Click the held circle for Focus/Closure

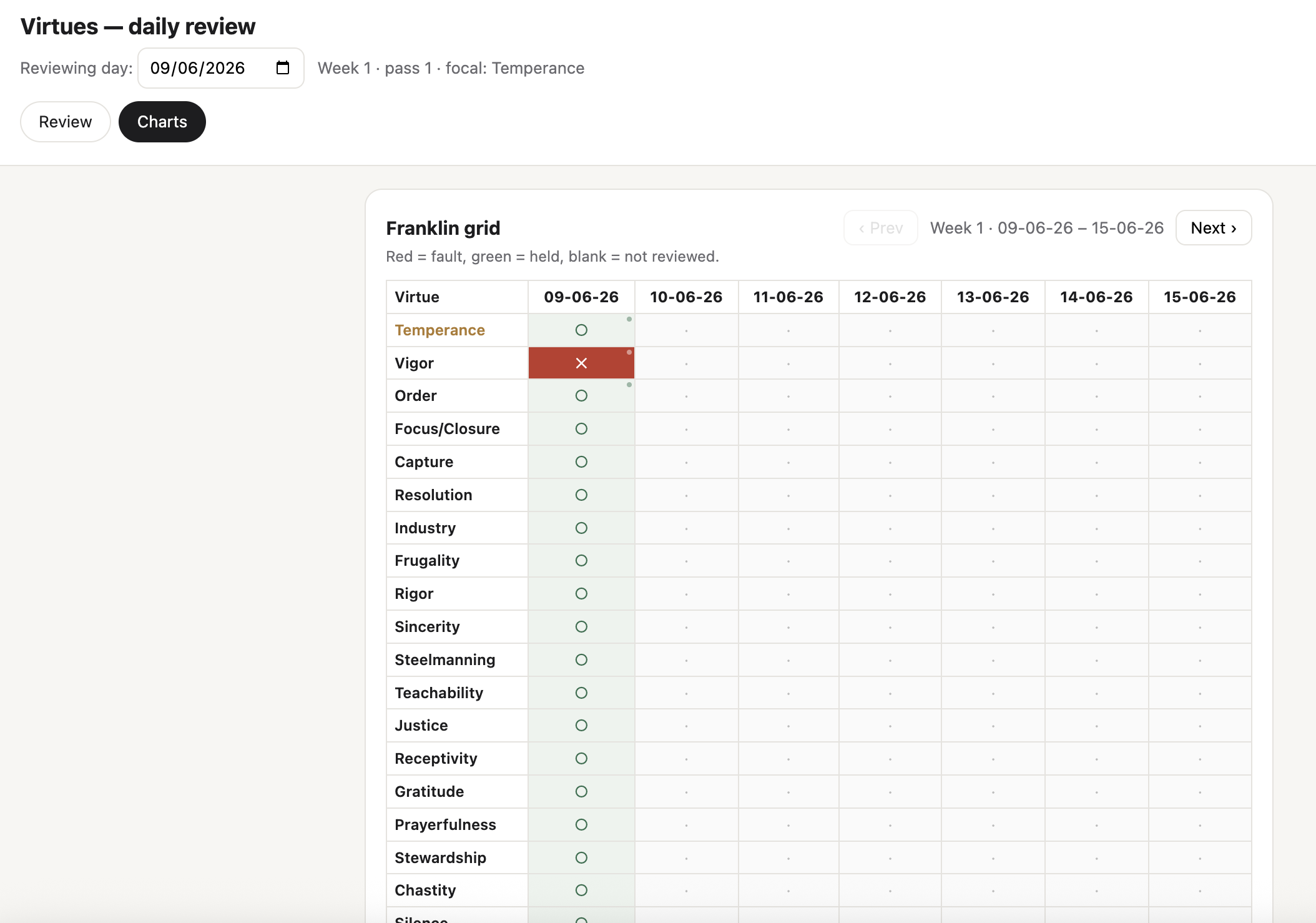[x=581, y=429]
